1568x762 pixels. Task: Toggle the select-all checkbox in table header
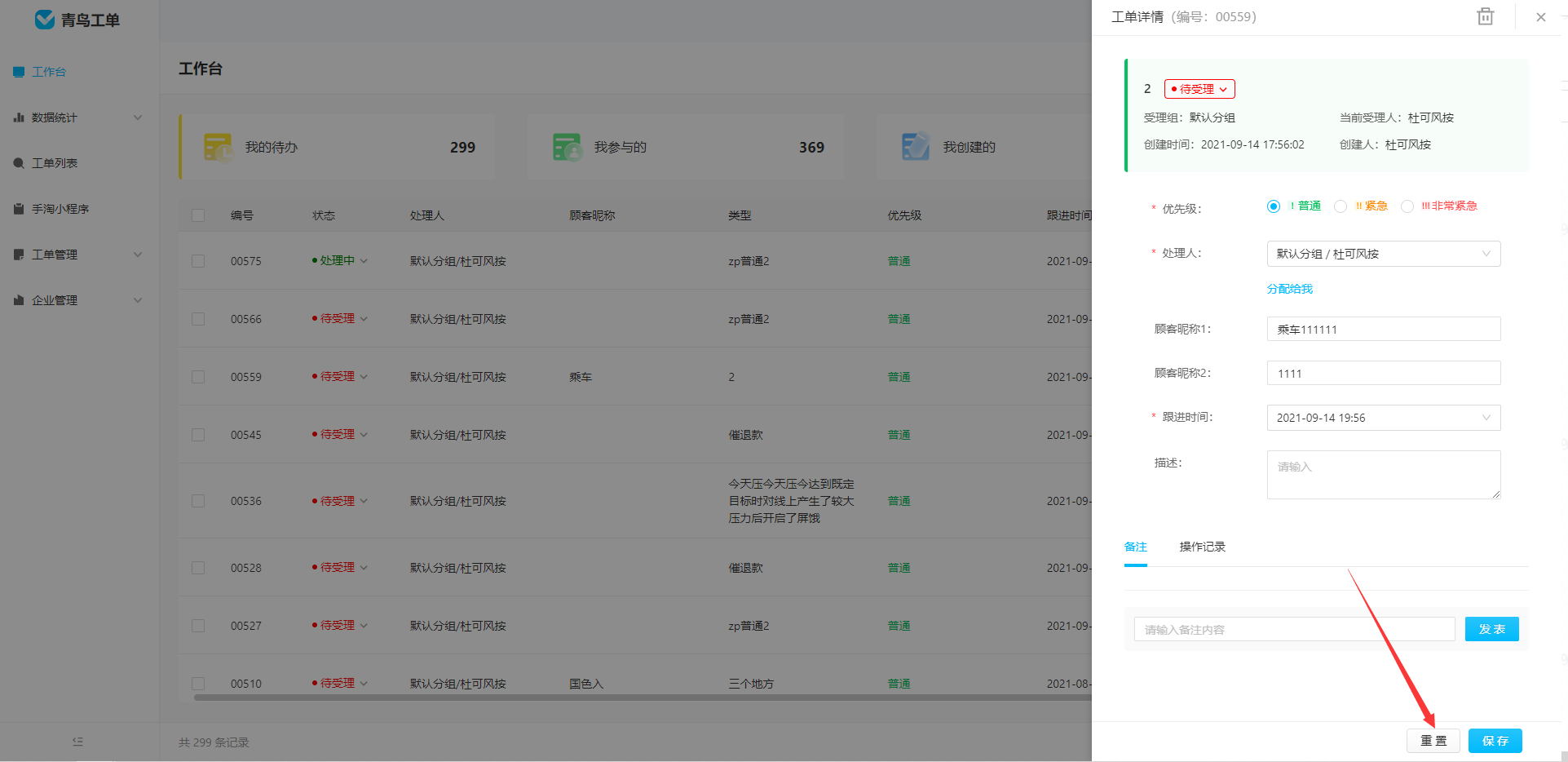[x=198, y=215]
